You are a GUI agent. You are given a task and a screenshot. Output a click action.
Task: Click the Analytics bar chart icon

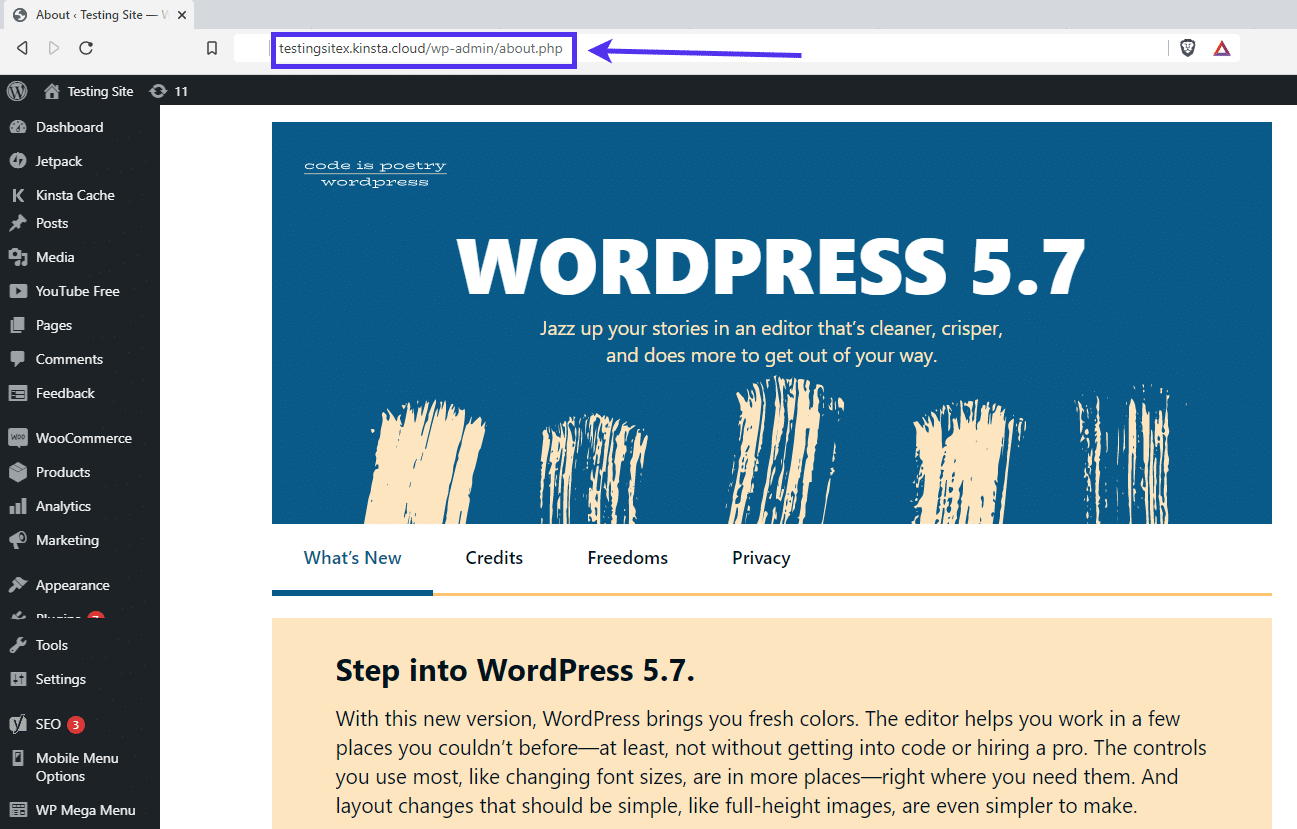17,506
